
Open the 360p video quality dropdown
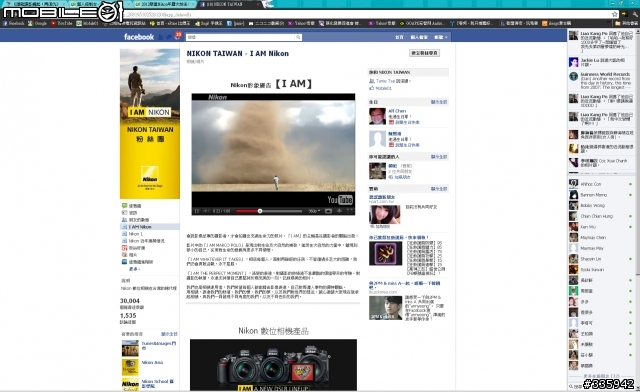[x=314, y=211]
